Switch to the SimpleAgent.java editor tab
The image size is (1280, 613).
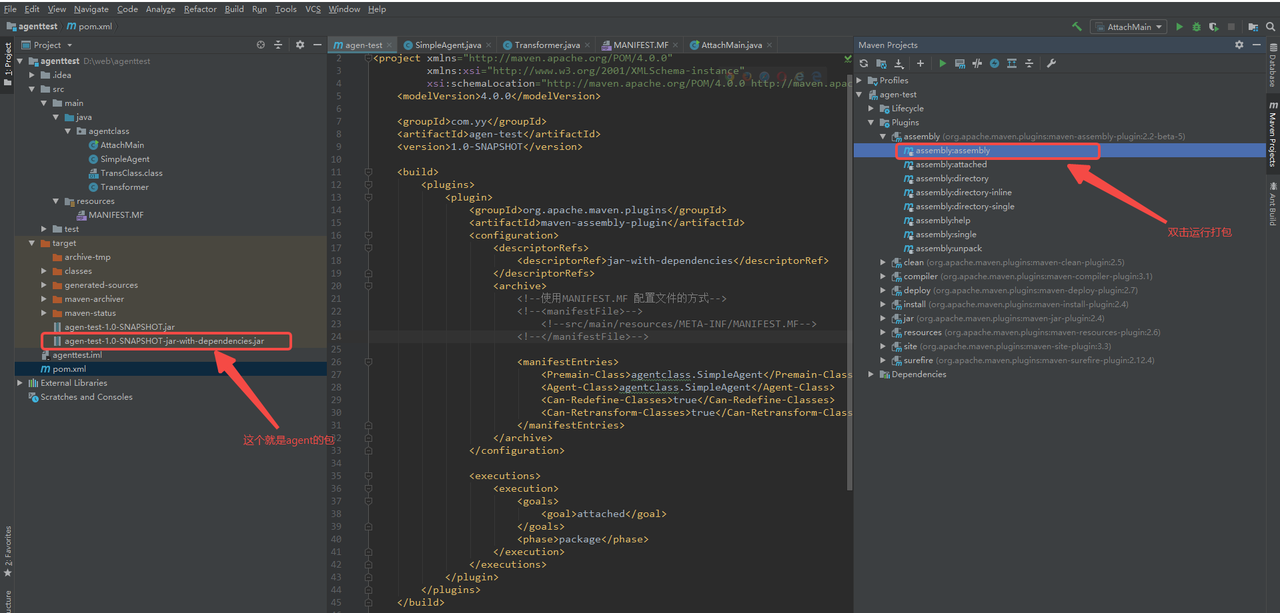[447, 45]
